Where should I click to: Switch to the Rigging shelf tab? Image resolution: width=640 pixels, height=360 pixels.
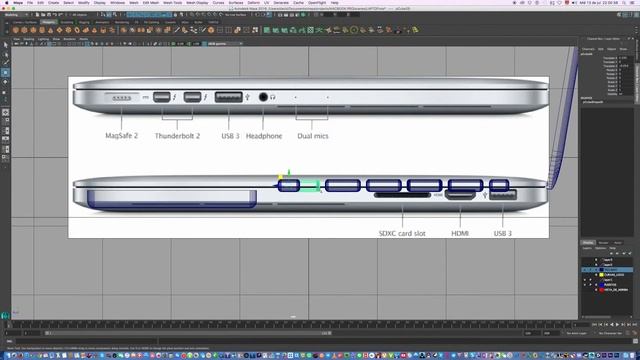coord(84,22)
